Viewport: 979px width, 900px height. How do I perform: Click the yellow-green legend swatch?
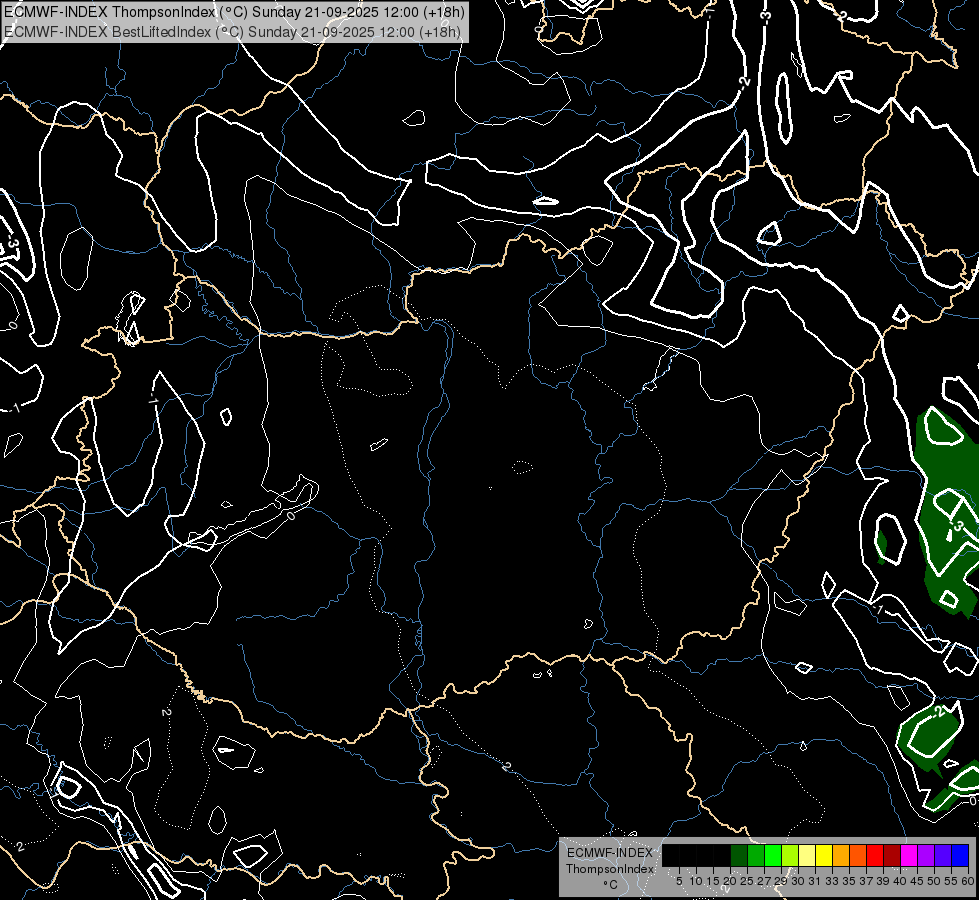pos(790,855)
